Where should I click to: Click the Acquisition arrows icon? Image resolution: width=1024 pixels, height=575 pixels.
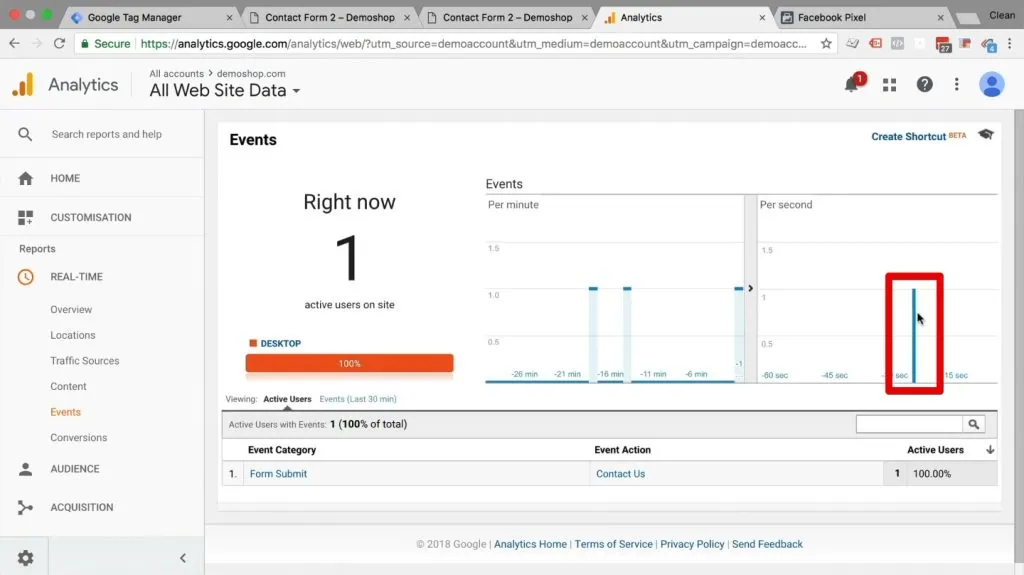25,507
